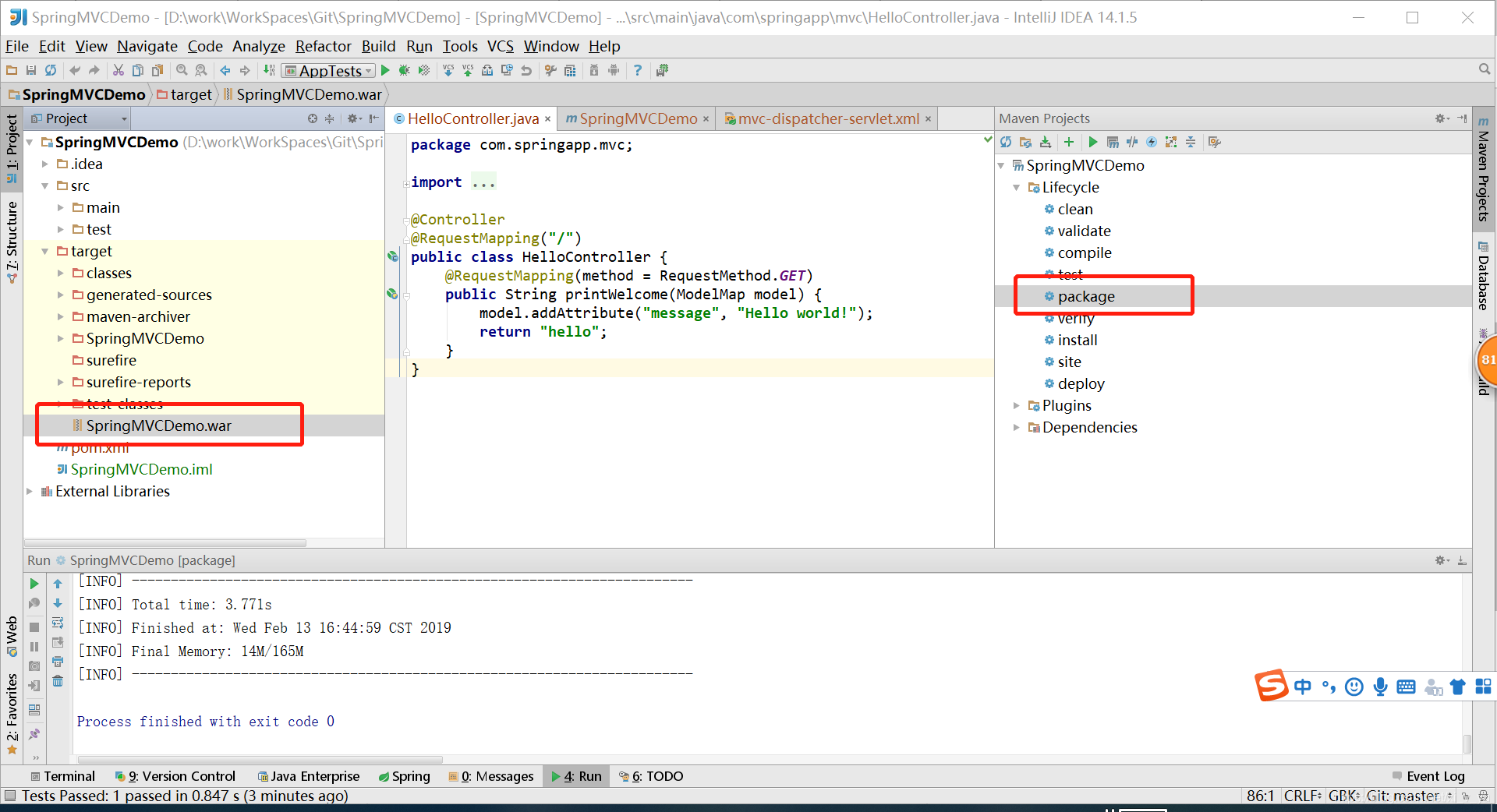Click Collapse All icon in Maven panel
This screenshot has height=812, width=1497.
(1191, 142)
